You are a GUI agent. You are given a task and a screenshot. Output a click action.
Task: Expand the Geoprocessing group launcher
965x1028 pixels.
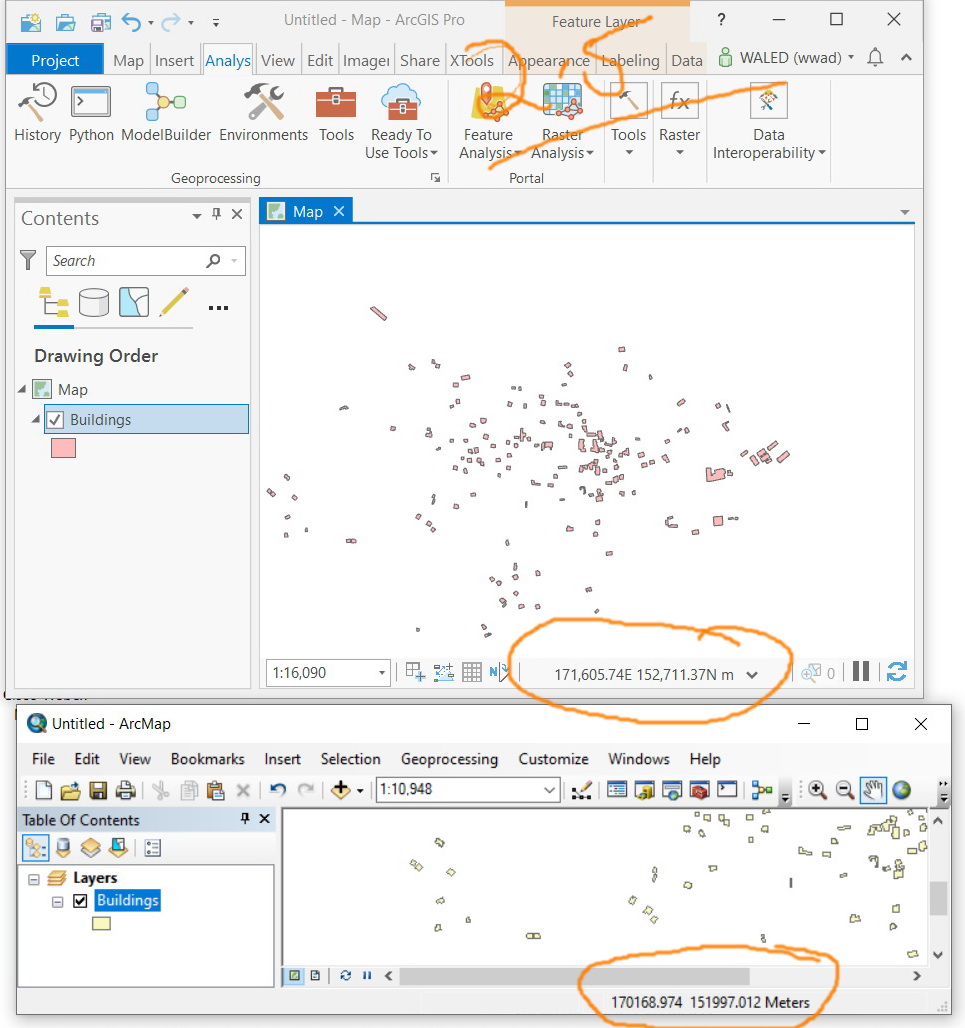[435, 178]
